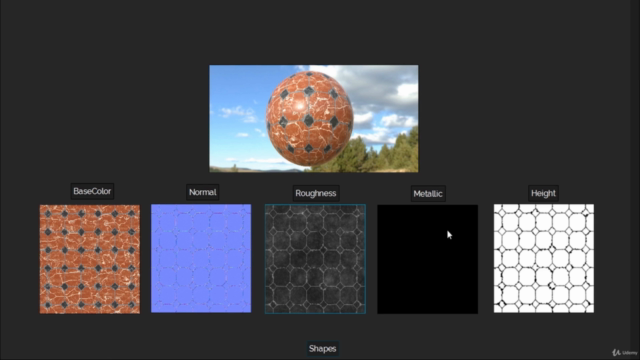This screenshot has width=640, height=360.
Task: Click the Height label
Action: (x=543, y=193)
